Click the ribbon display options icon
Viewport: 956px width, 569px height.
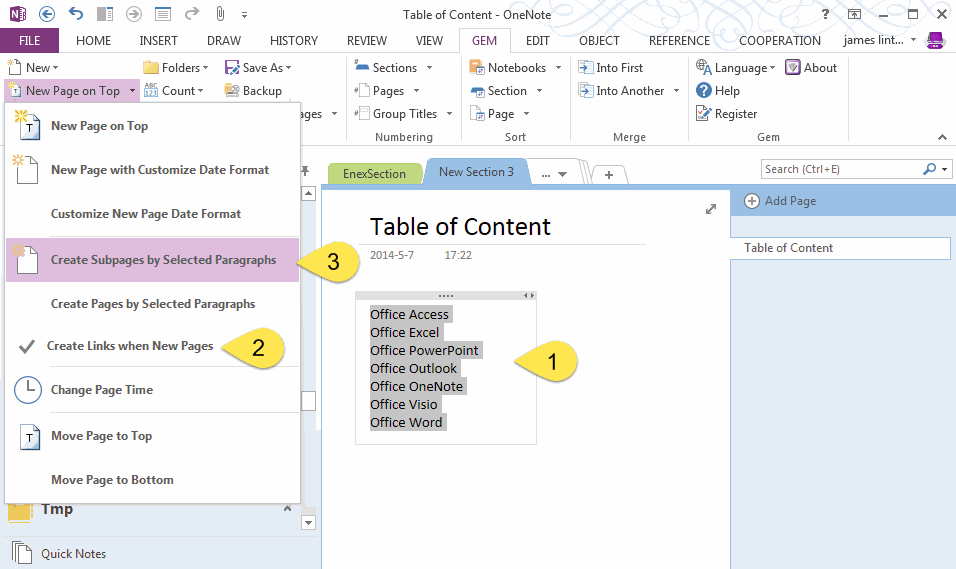click(855, 13)
